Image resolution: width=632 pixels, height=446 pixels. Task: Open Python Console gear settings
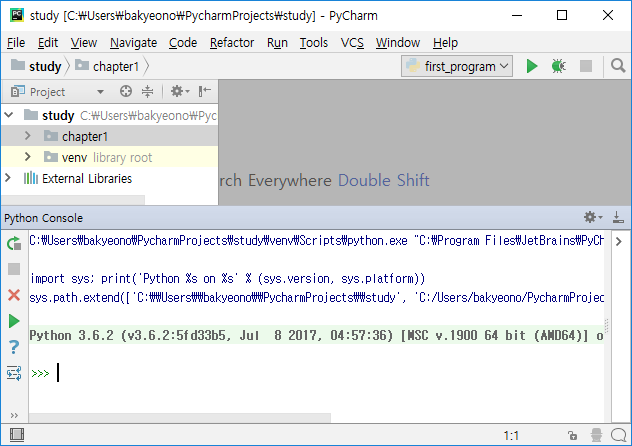coord(593,218)
